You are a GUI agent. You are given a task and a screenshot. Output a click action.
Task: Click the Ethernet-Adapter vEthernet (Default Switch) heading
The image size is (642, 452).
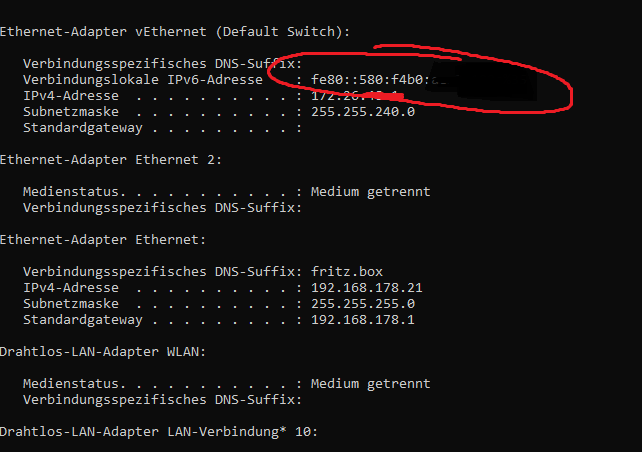[175, 32]
